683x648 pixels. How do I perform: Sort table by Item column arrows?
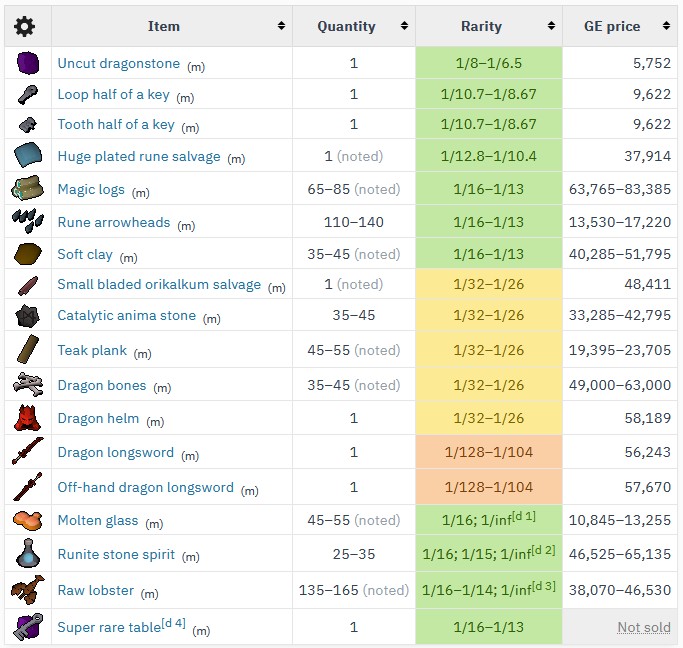pyautogui.click(x=281, y=26)
